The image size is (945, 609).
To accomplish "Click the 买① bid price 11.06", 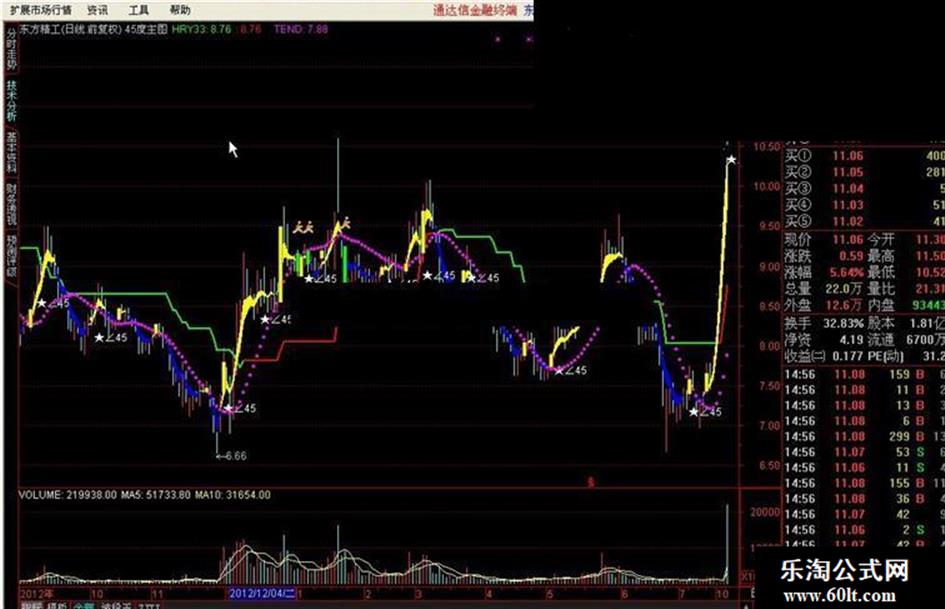I will (847, 156).
